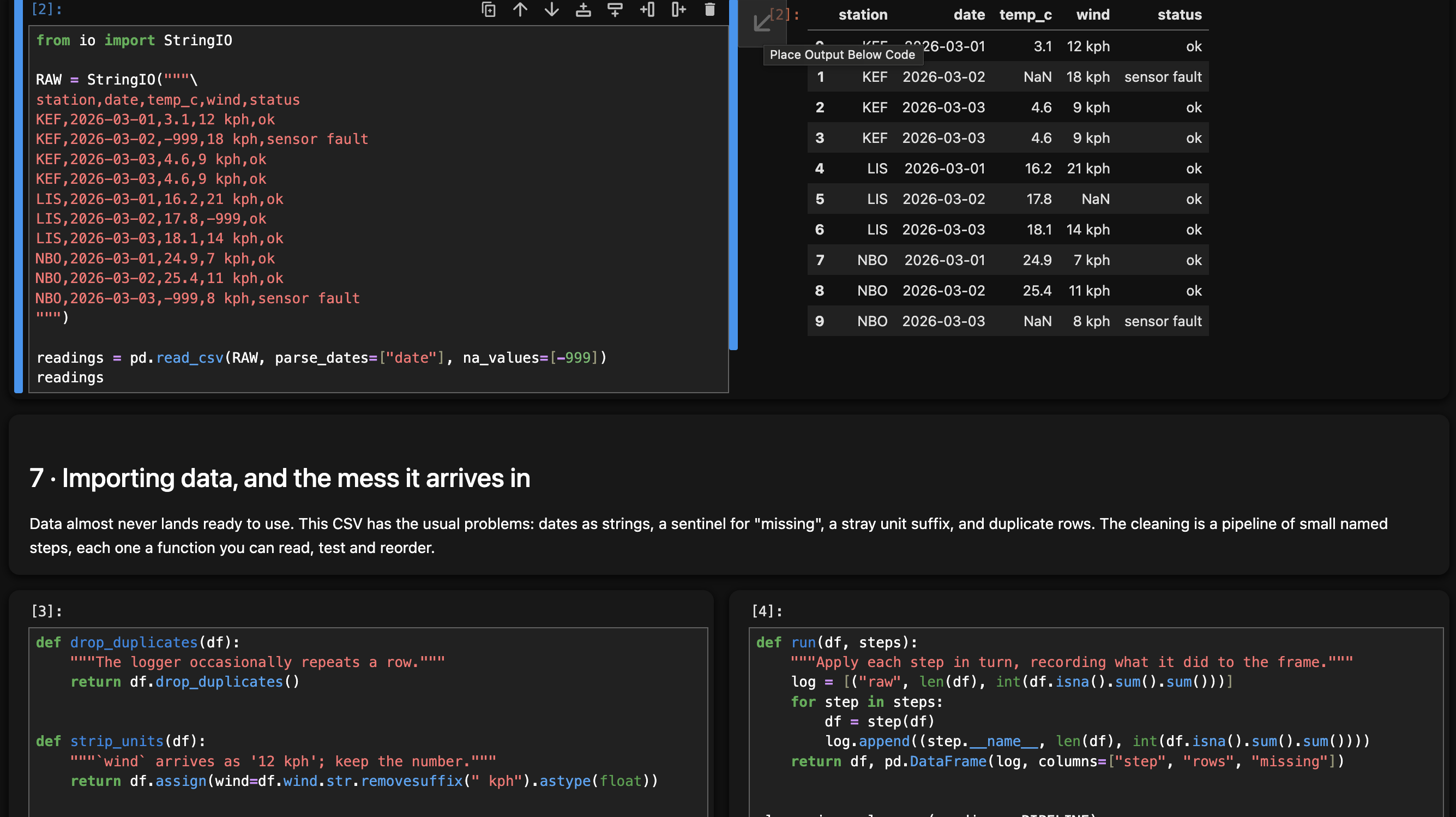The width and height of the screenshot is (1456, 817).
Task: Add a column to the right of cell 2
Action: click(679, 10)
